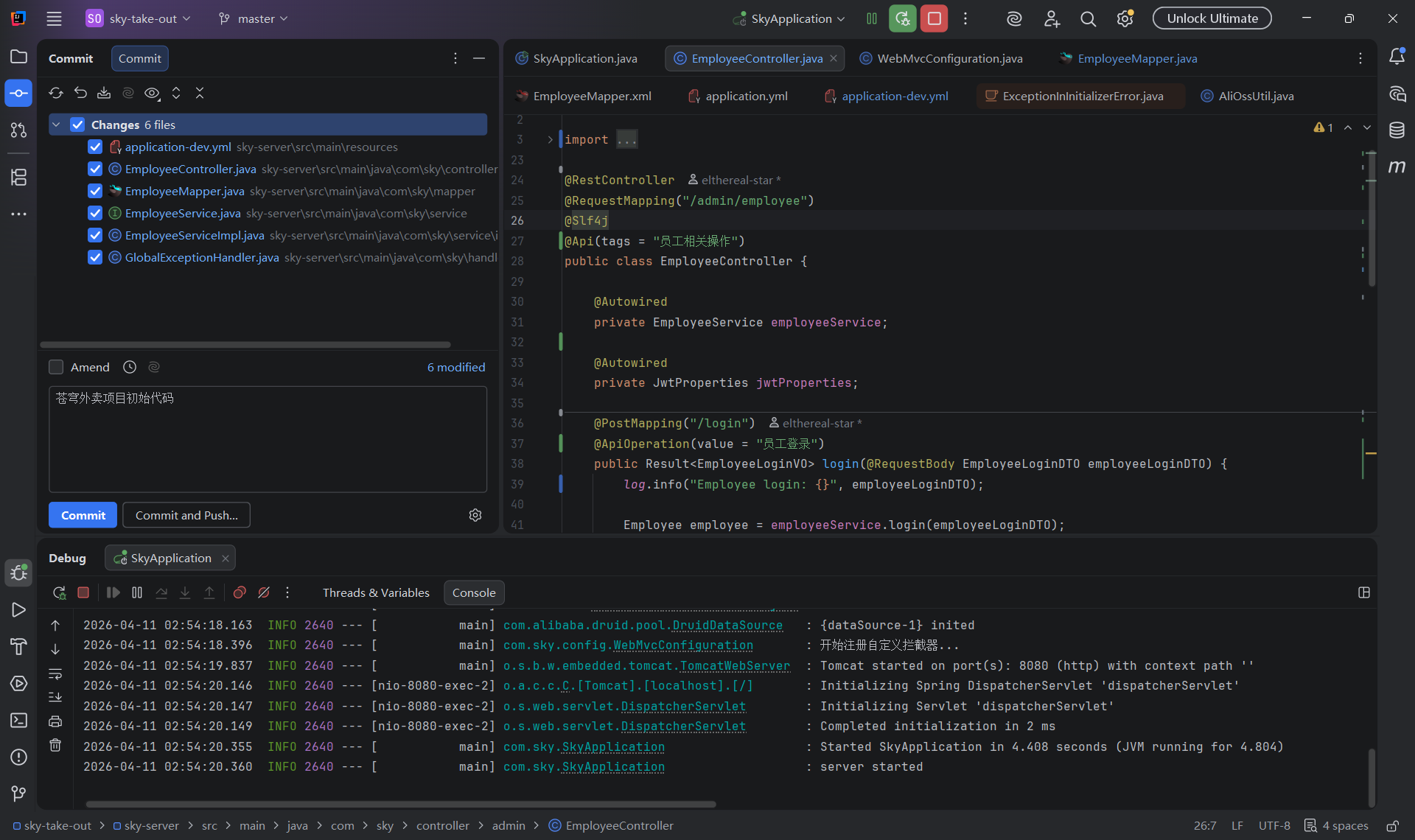Image resolution: width=1415 pixels, height=840 pixels.
Task: Open the Threads & Variables tab
Action: pos(376,592)
